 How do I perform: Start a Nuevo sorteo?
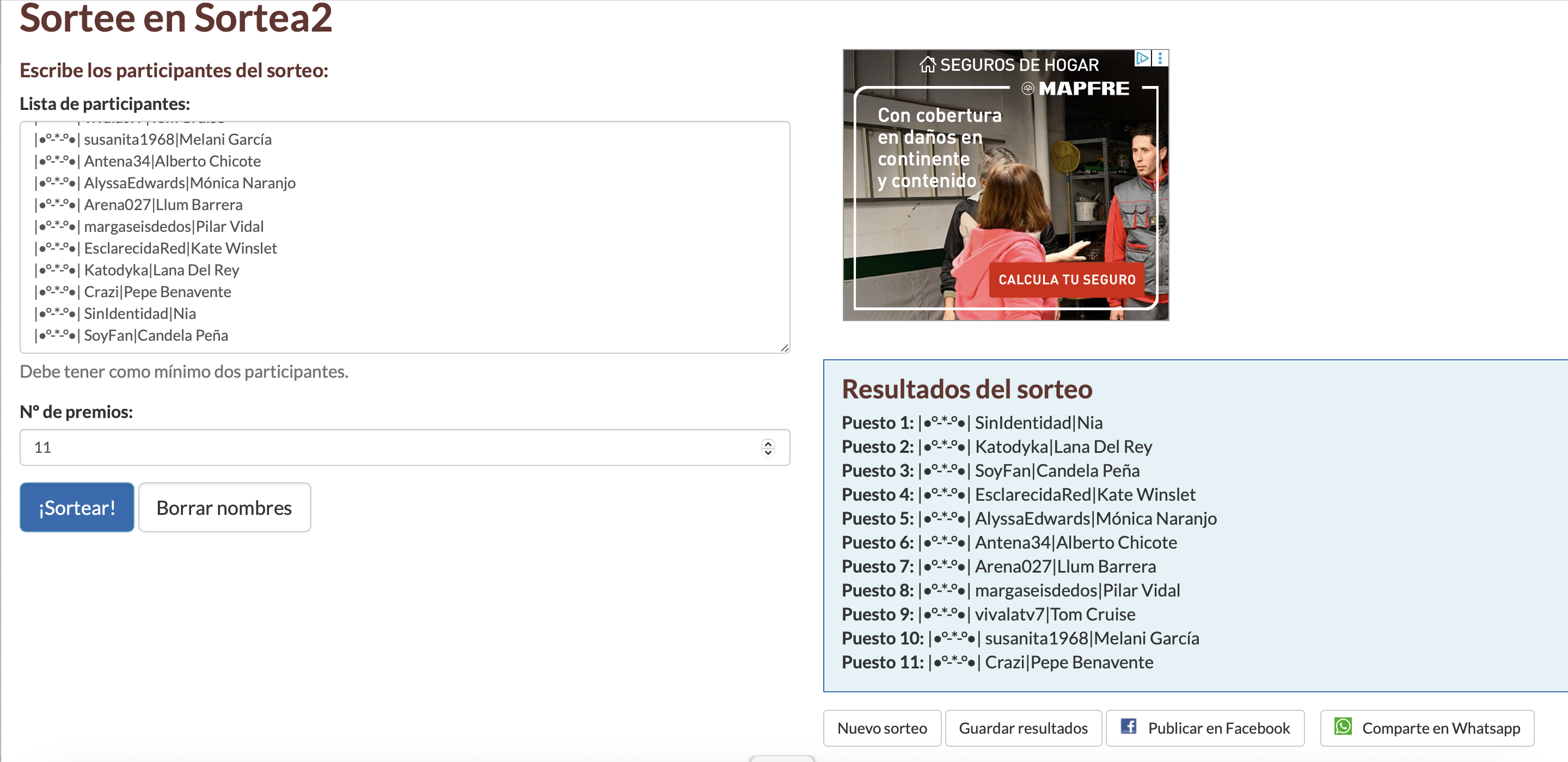coord(881,728)
